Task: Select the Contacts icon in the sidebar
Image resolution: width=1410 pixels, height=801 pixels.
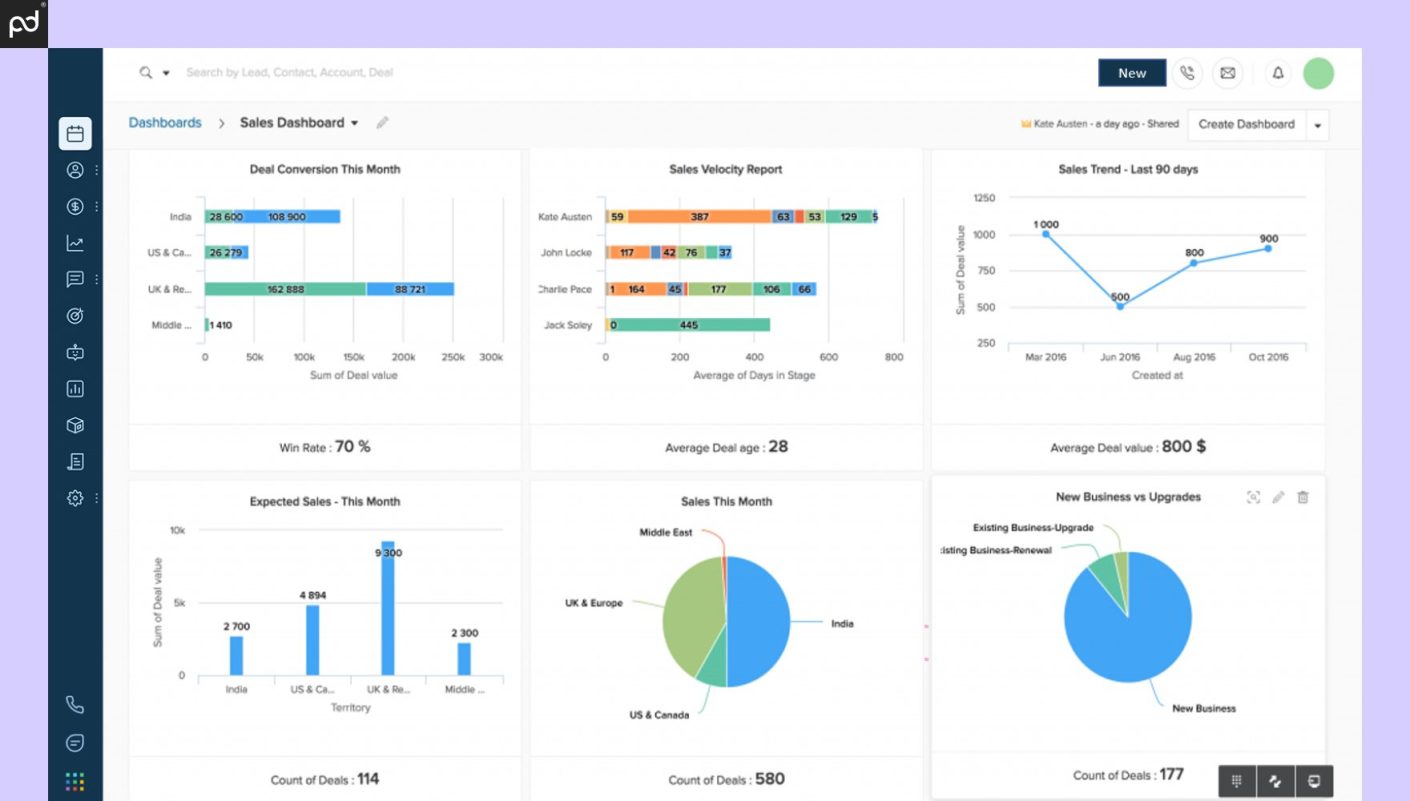Action: coord(75,170)
